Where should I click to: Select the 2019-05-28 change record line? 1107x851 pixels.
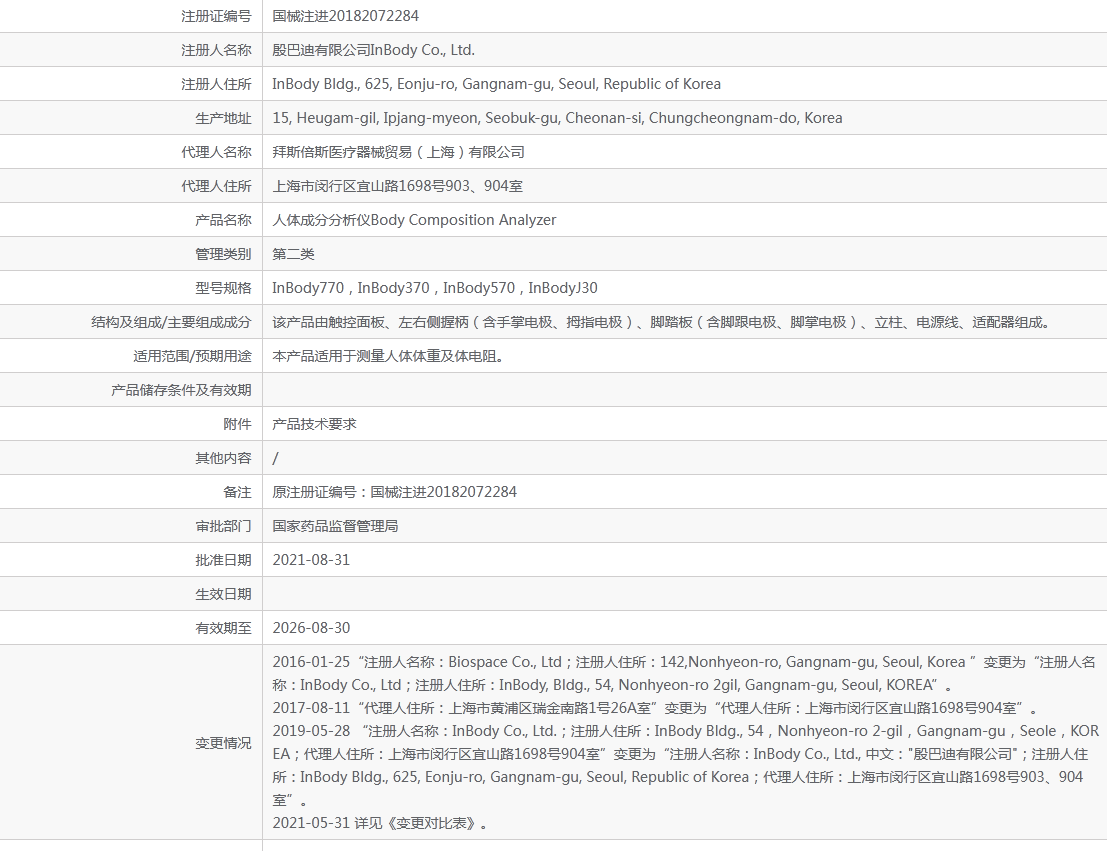[x=686, y=766]
